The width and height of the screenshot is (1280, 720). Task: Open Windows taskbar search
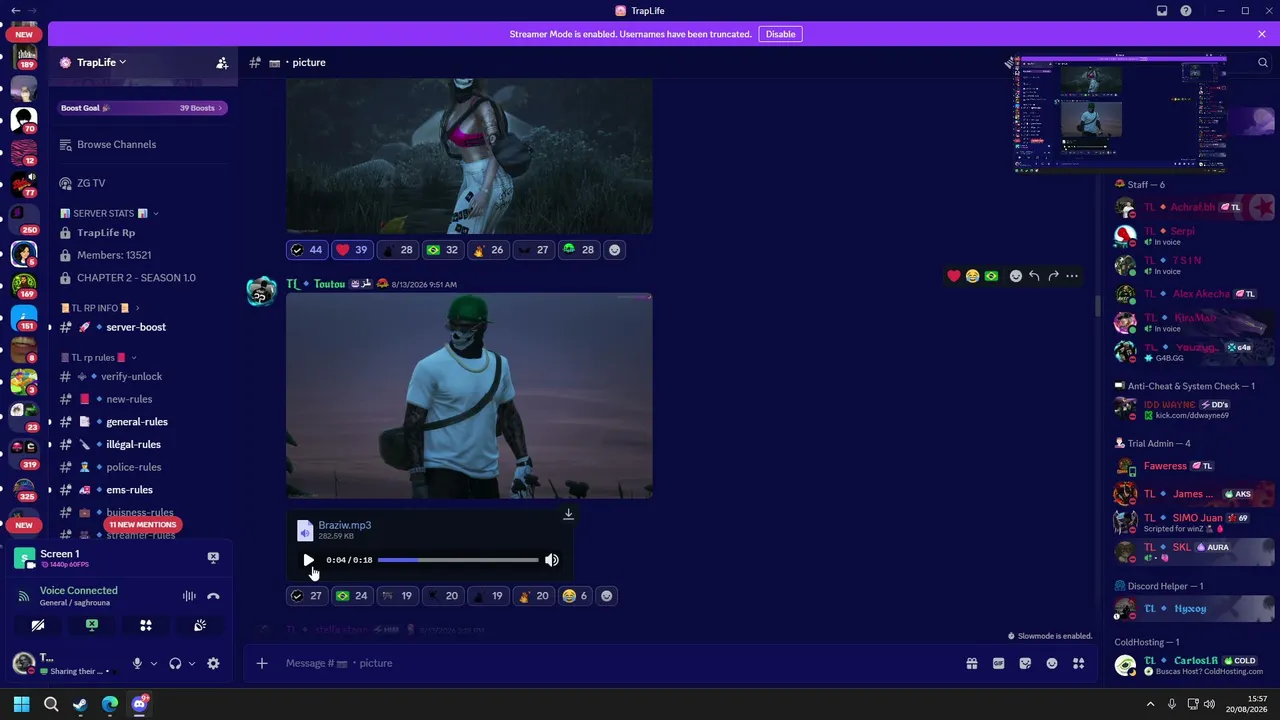(x=51, y=704)
